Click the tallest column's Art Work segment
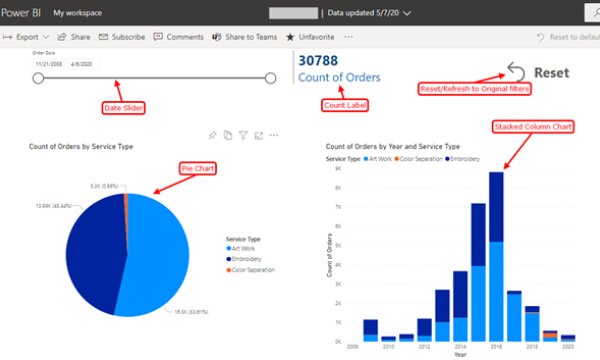600x360 pixels. pos(496,292)
